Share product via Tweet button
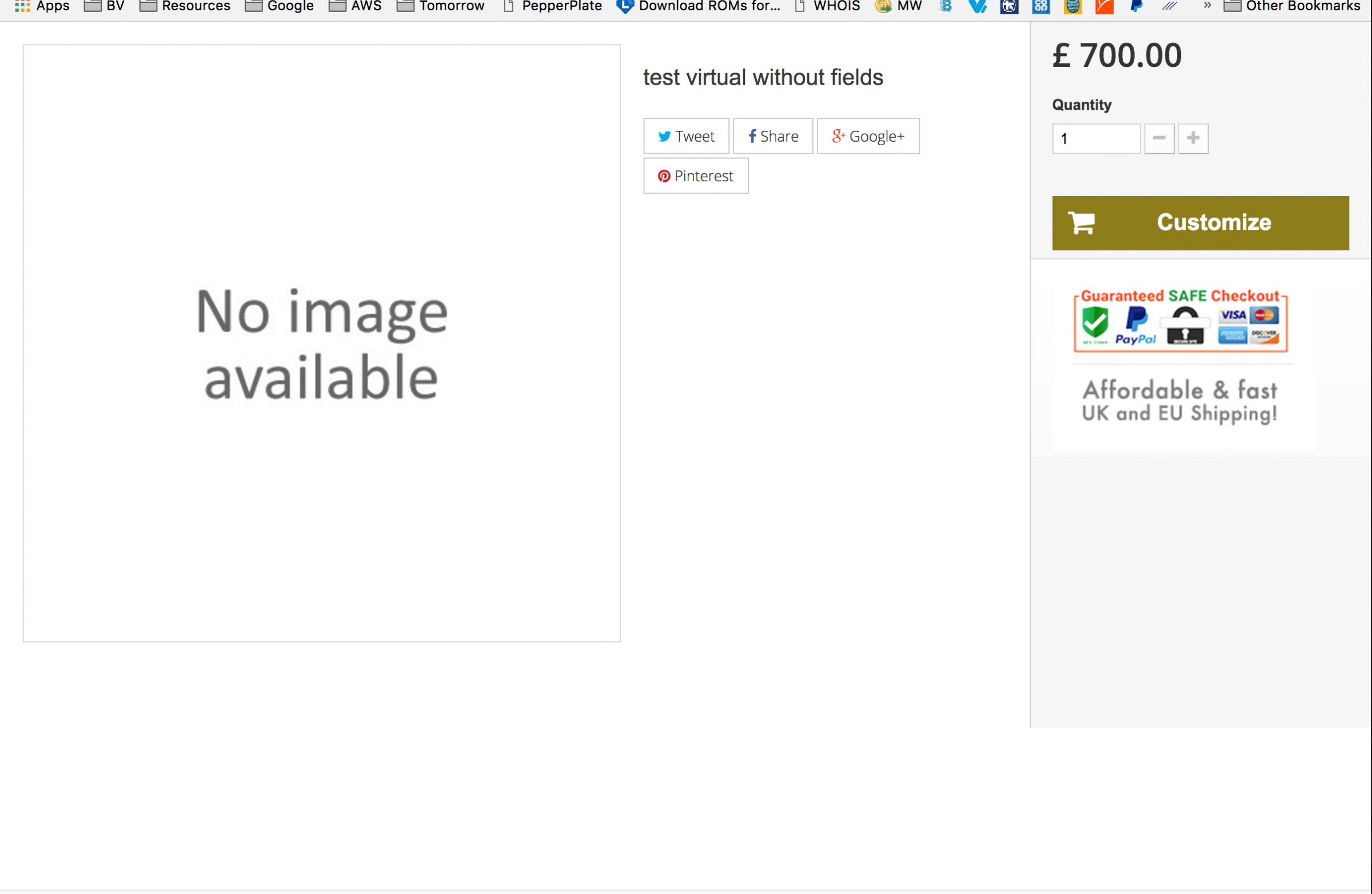 pos(686,136)
